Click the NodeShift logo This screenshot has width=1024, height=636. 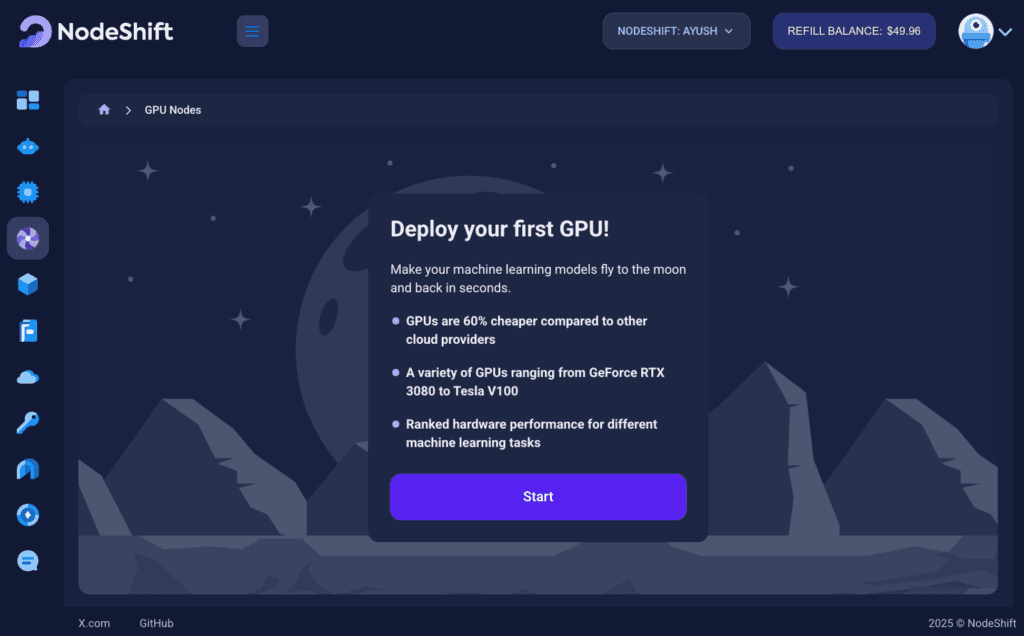pos(96,31)
